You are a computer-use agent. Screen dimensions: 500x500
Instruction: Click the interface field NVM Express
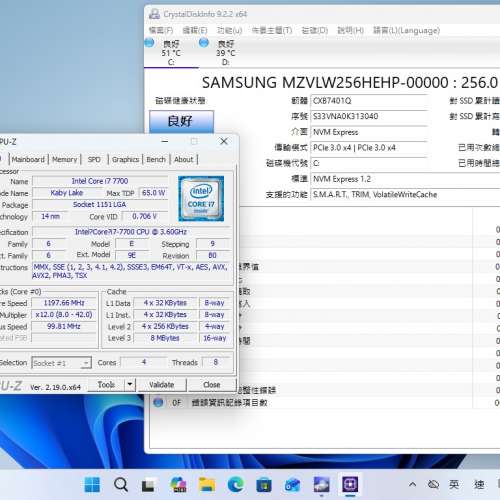point(369,132)
